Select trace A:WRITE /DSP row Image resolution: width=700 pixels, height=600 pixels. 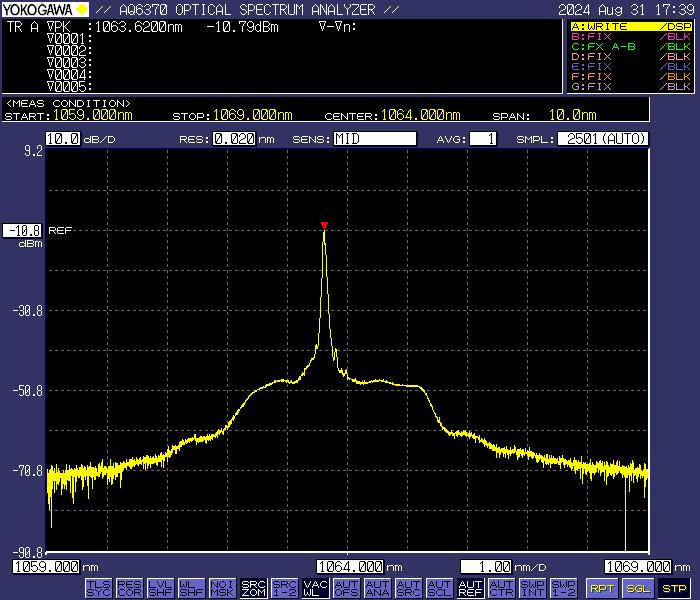[630, 26]
